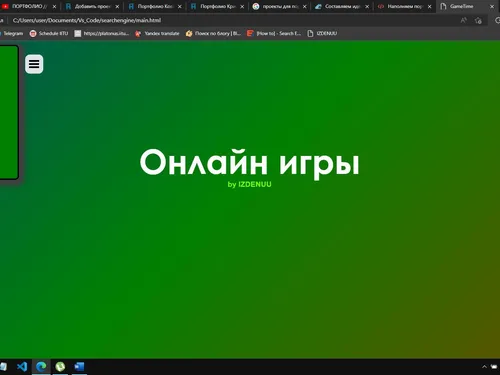This screenshot has width=500, height=375.
Task: Click the green side panel at left
Action: coord(9,112)
